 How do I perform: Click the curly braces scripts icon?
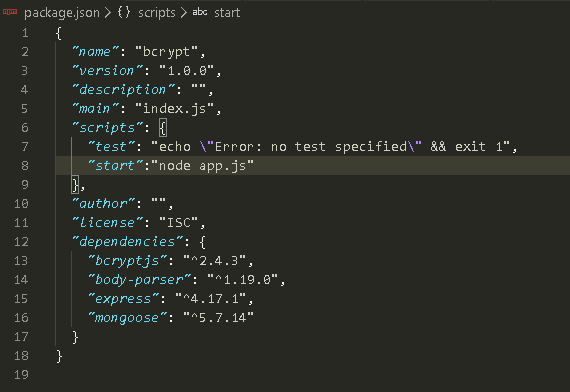124,12
